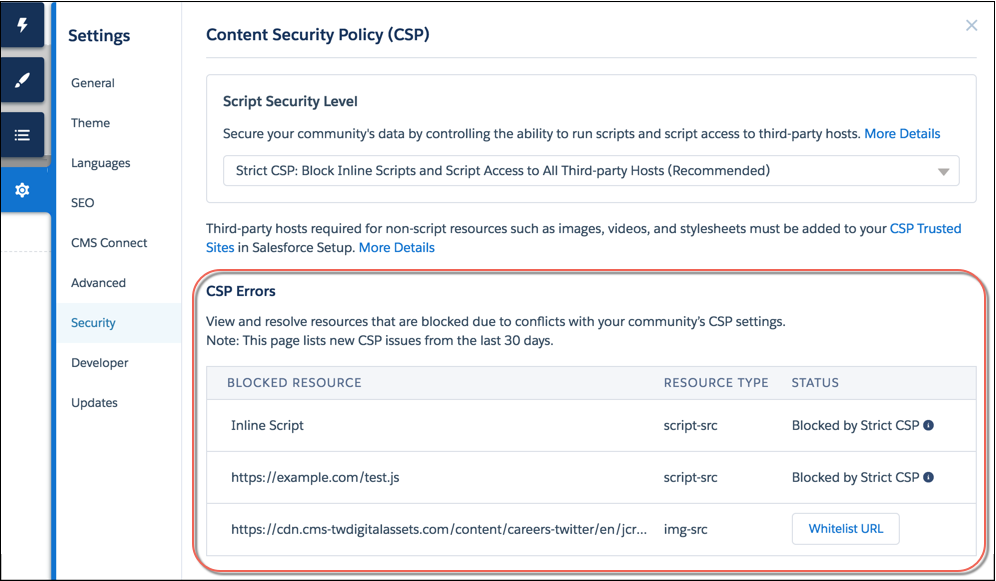The width and height of the screenshot is (996, 581).
Task: Open the CSP Trusted Sites link
Action: [x=926, y=228]
